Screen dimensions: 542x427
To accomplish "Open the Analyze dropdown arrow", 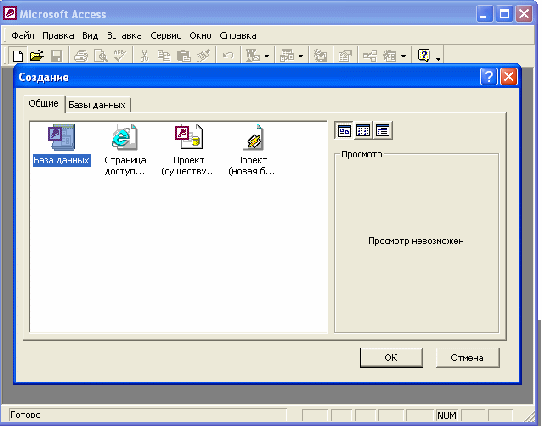I will coord(300,56).
